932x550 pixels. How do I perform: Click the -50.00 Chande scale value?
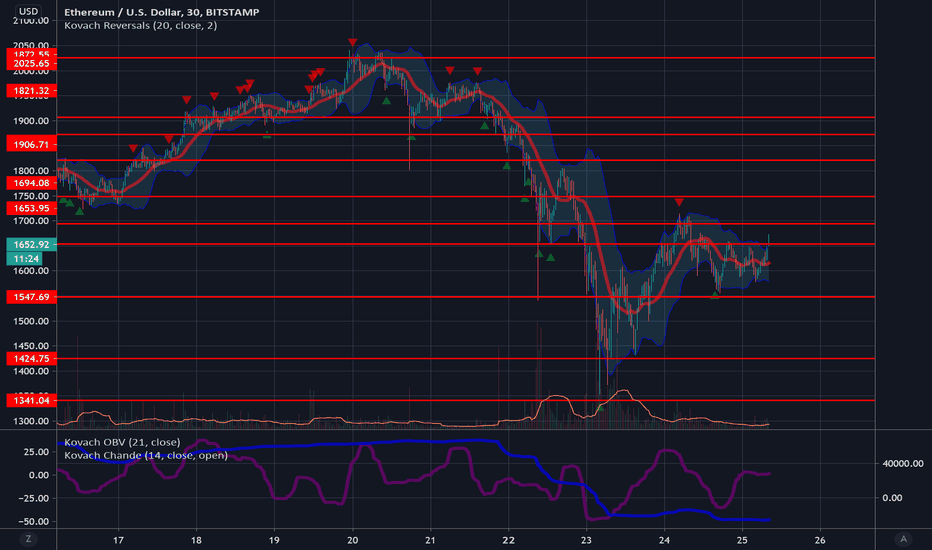tap(34, 521)
